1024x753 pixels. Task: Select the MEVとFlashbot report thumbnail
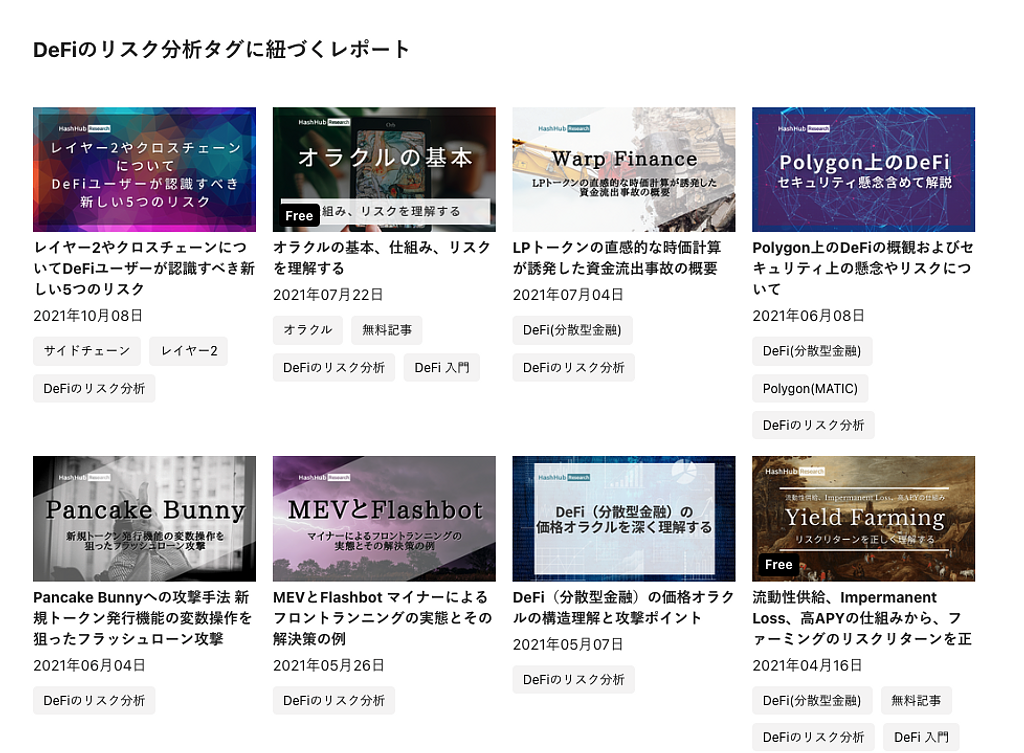click(383, 518)
